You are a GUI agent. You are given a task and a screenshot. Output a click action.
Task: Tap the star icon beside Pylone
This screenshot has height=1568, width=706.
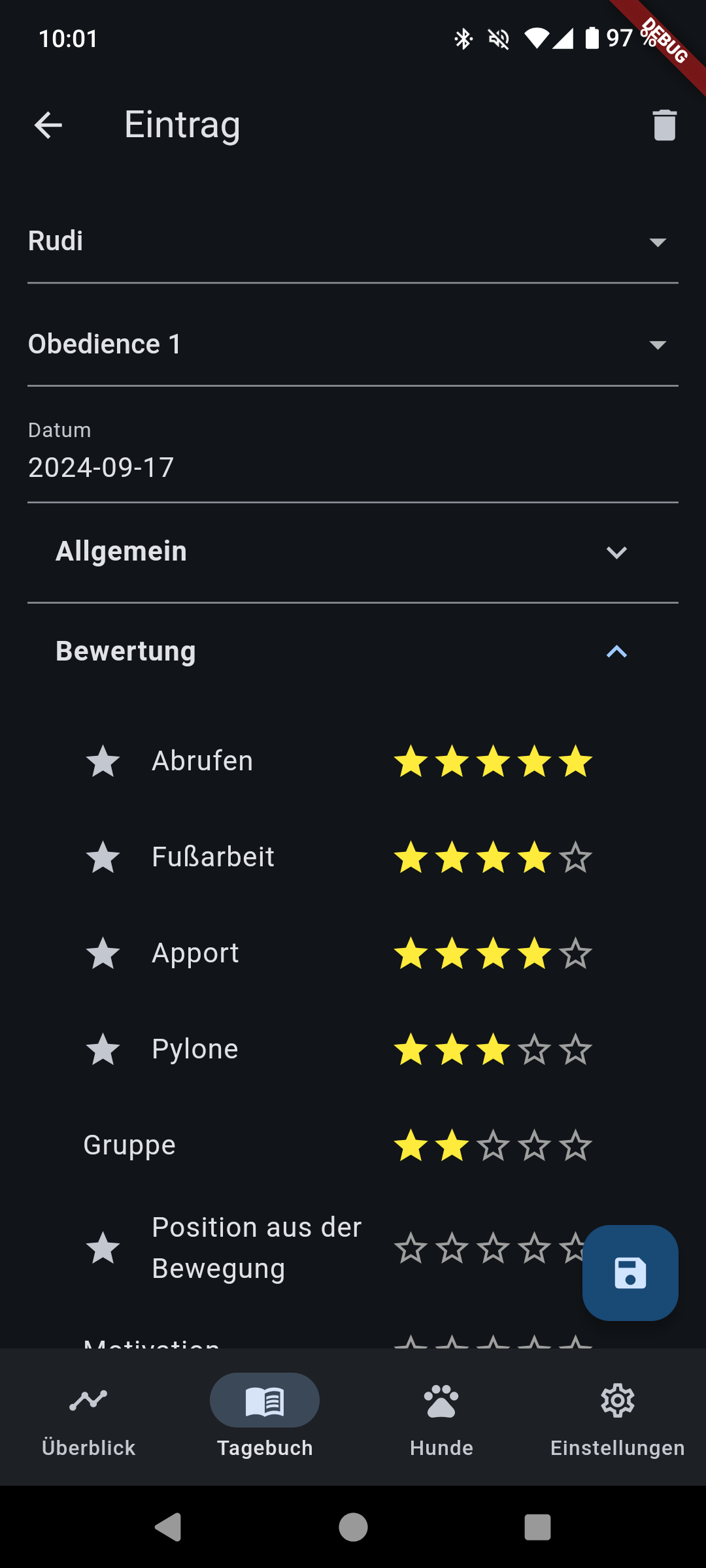click(103, 1049)
